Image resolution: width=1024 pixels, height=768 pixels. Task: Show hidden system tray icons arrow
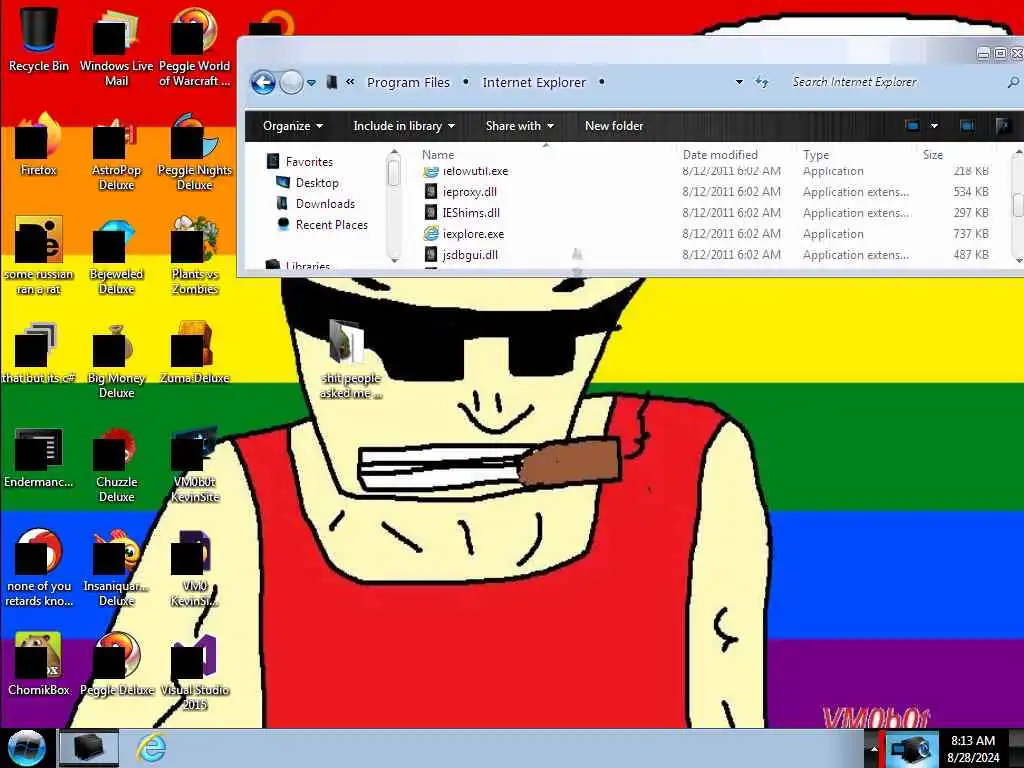[x=874, y=749]
